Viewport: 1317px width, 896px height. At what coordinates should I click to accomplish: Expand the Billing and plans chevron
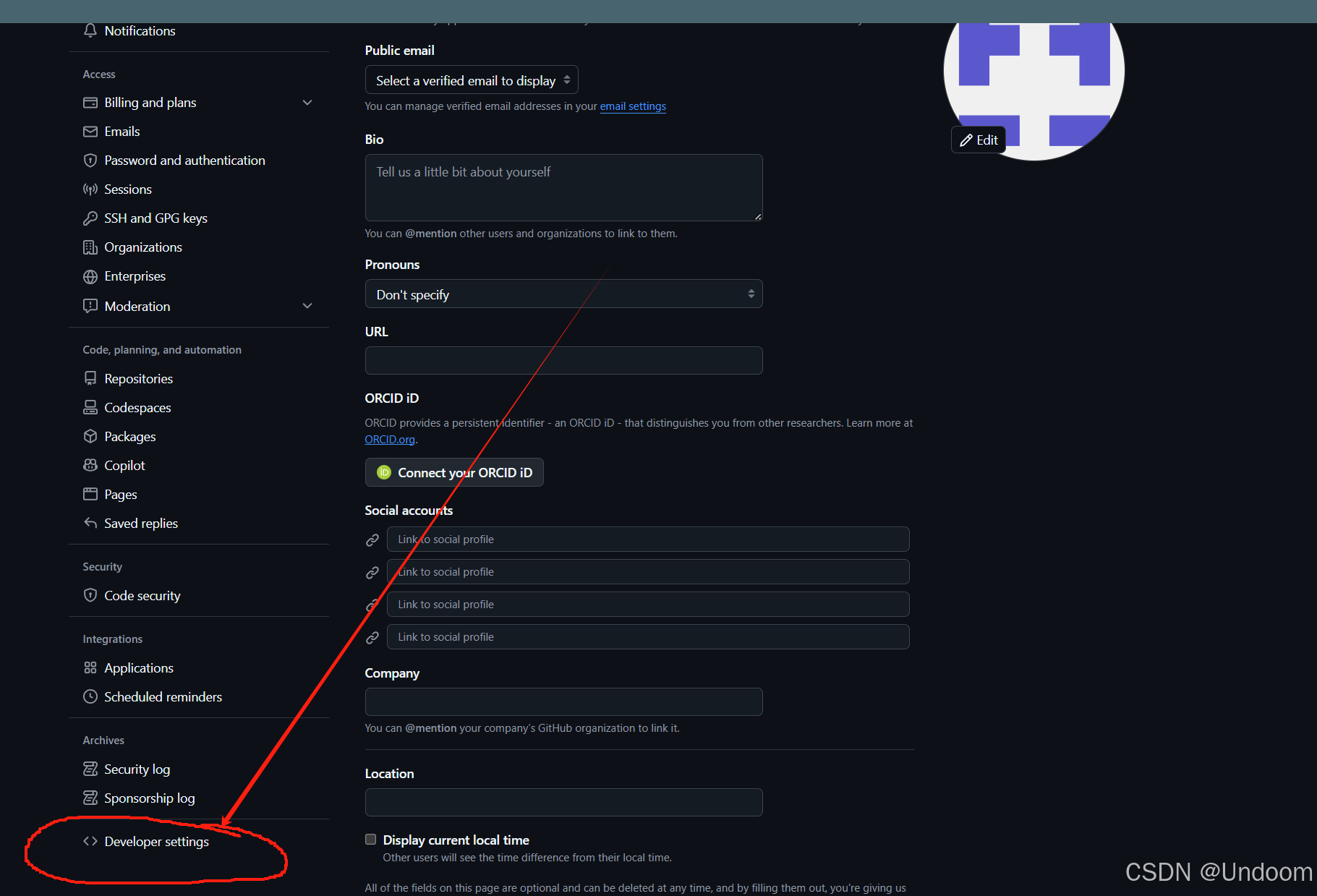click(x=307, y=103)
